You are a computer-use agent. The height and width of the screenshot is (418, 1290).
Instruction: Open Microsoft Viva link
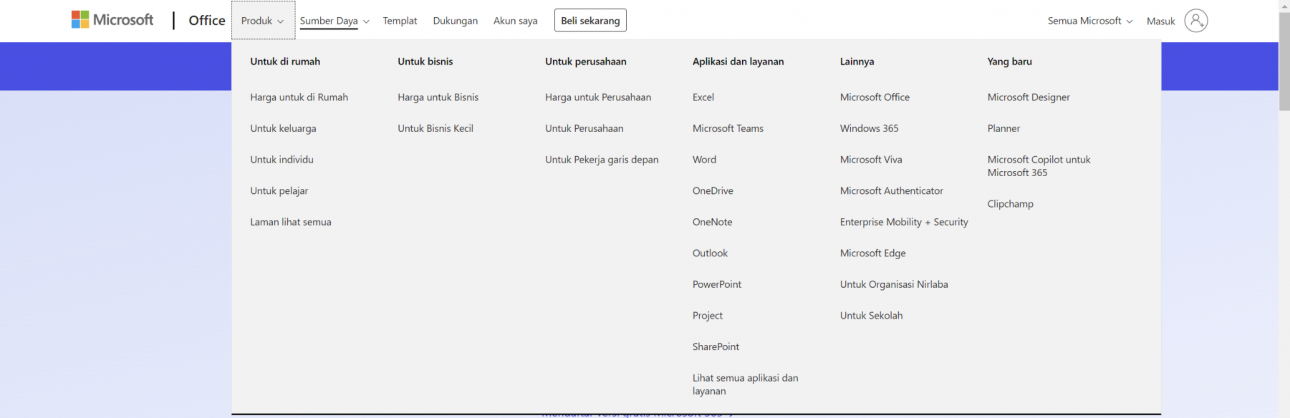(x=871, y=159)
